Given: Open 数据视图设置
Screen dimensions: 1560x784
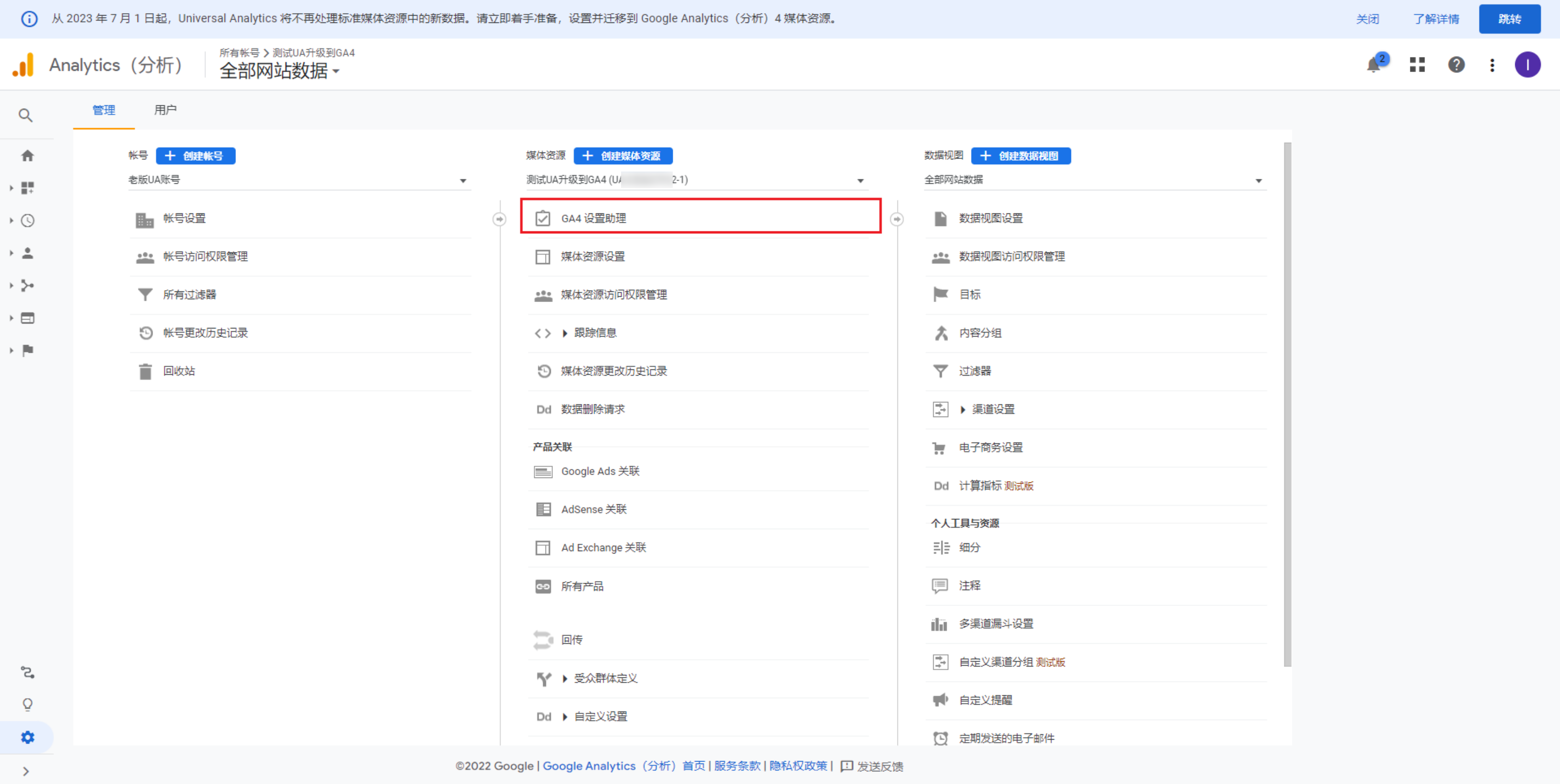Looking at the screenshot, I should [x=1096, y=219].
